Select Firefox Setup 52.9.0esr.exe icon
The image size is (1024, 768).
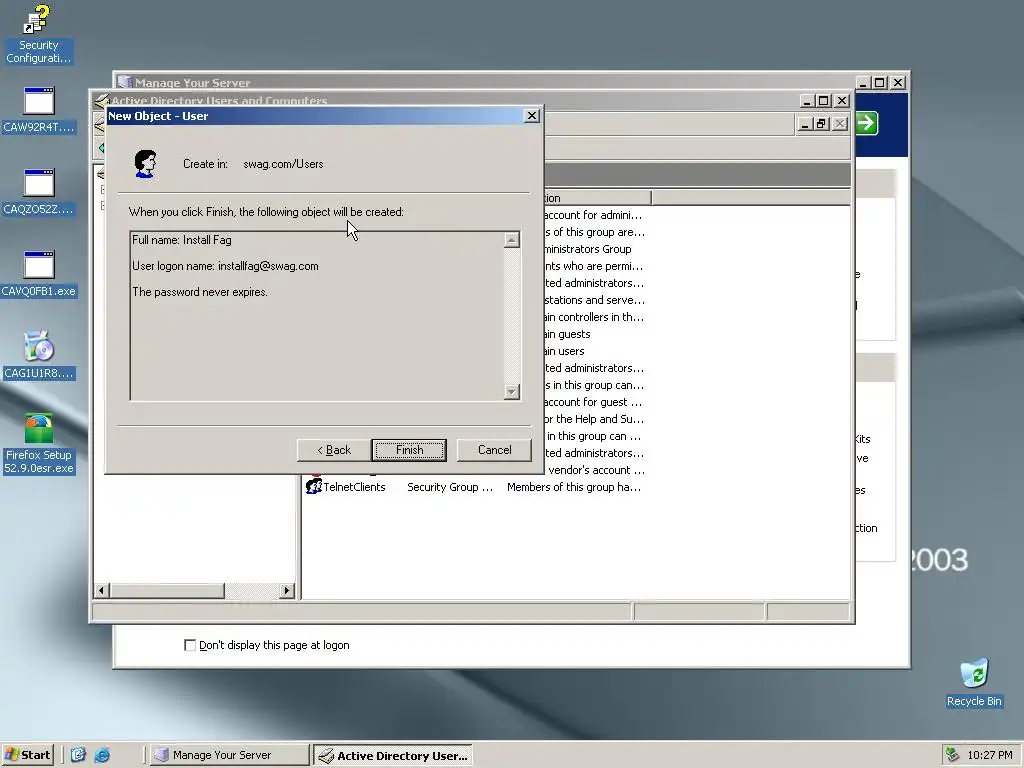click(39, 444)
